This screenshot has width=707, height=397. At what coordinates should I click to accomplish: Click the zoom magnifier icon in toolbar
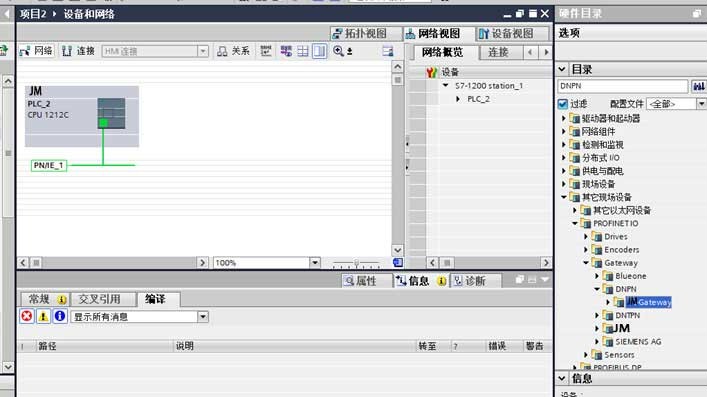click(338, 51)
